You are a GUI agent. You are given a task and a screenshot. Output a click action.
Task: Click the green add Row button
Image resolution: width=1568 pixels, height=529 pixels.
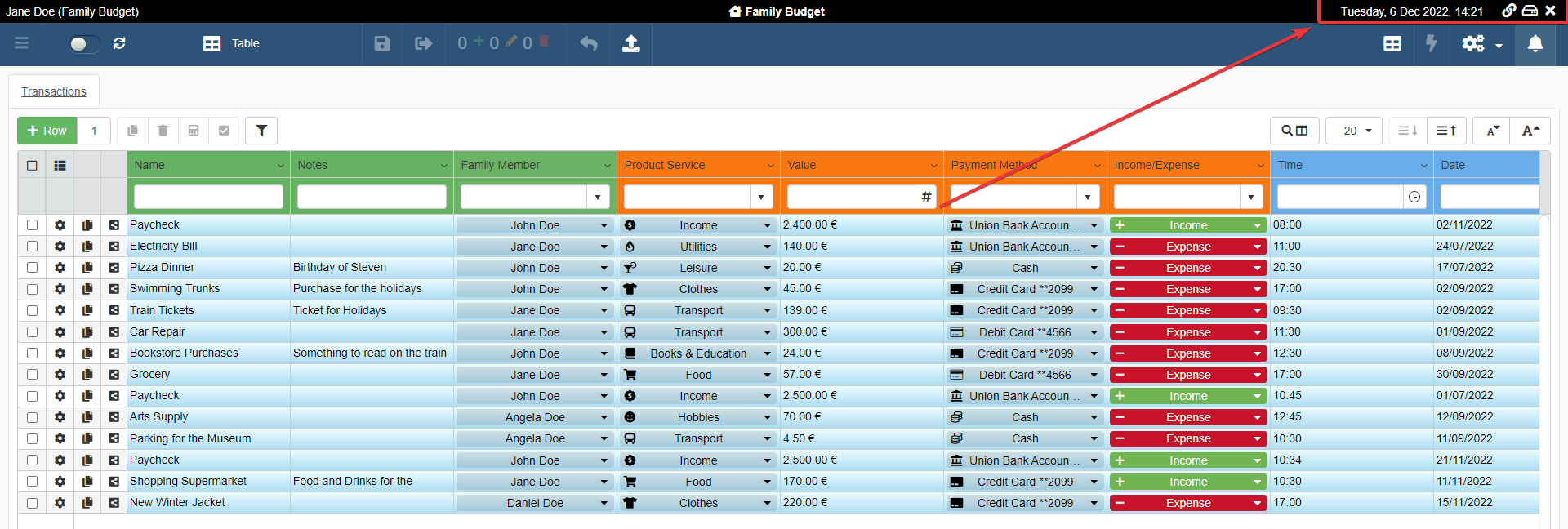47,131
